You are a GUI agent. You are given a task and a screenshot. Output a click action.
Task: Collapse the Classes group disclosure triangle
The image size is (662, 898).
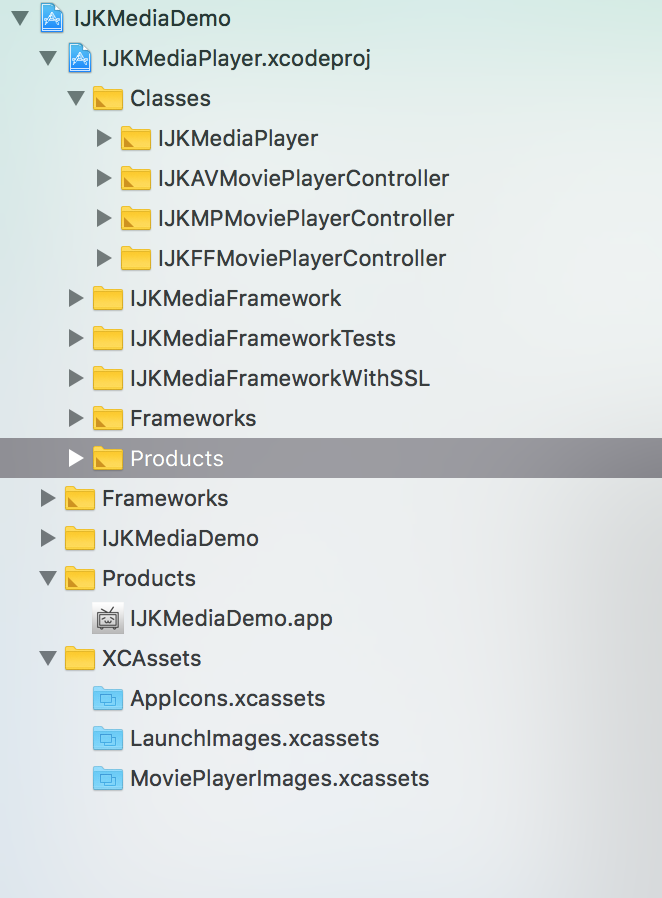[76, 98]
